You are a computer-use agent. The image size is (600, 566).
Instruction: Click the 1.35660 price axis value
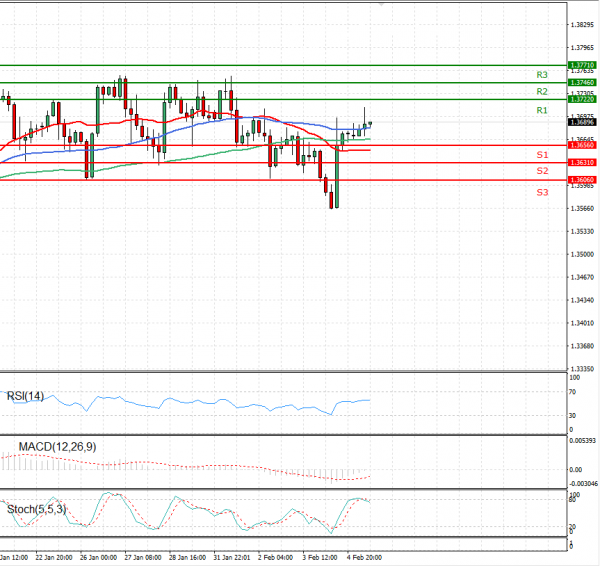(582, 208)
